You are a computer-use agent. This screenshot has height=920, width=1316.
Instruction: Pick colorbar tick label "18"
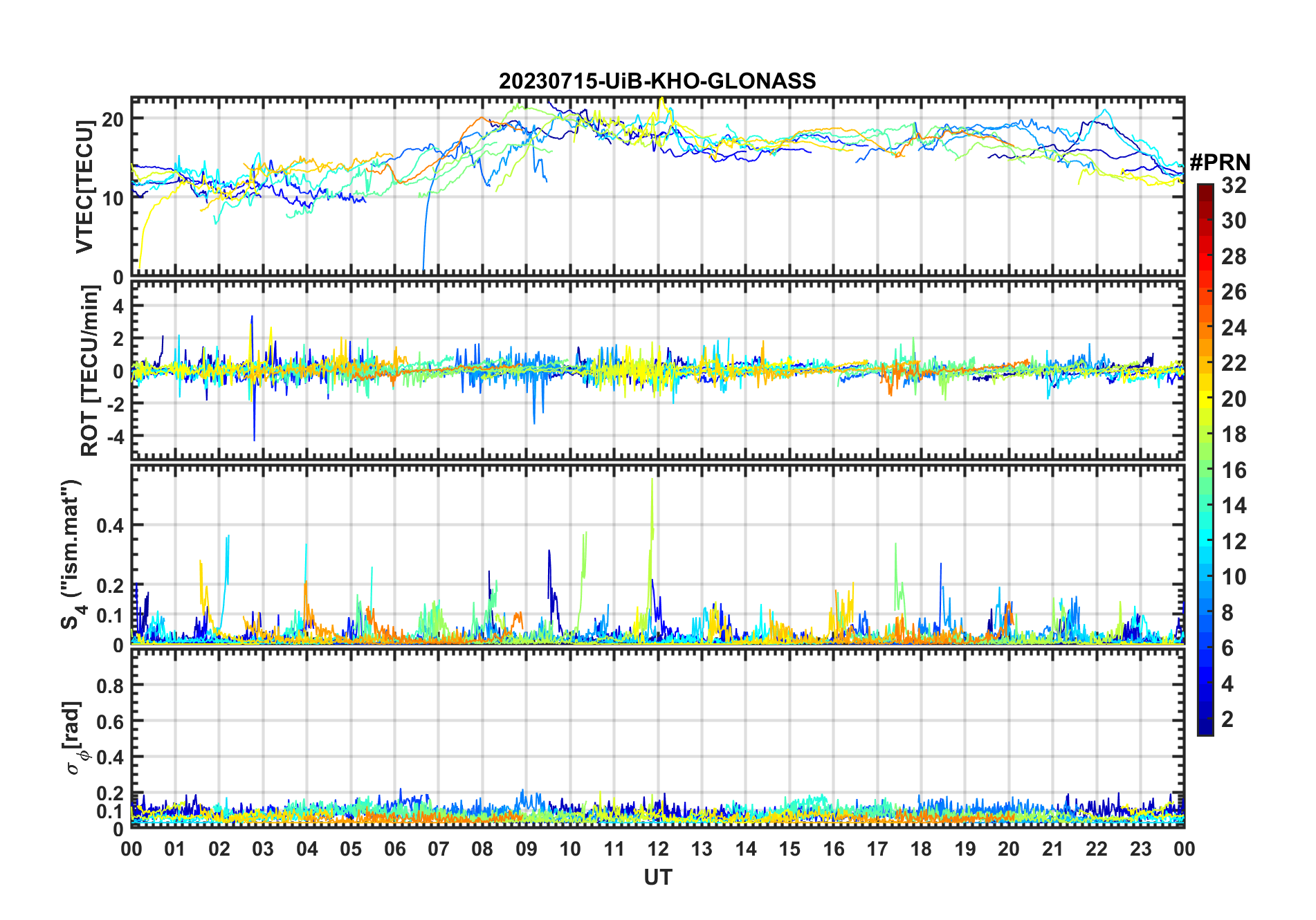tap(1234, 434)
